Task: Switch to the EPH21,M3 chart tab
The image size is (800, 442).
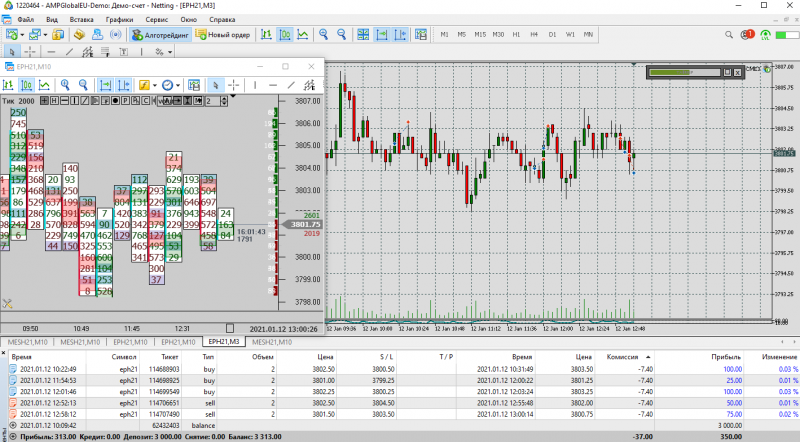Action: [x=223, y=342]
